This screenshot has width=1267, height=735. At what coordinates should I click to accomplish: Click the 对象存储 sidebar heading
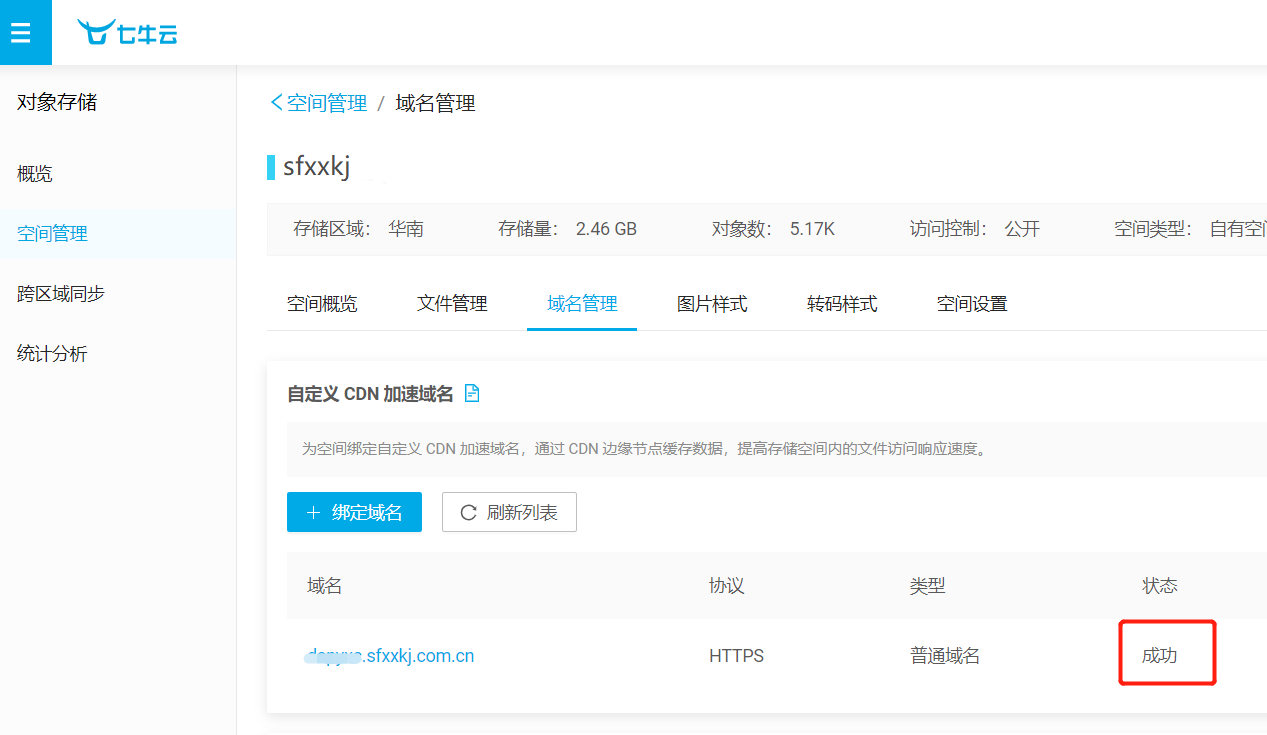[x=57, y=102]
